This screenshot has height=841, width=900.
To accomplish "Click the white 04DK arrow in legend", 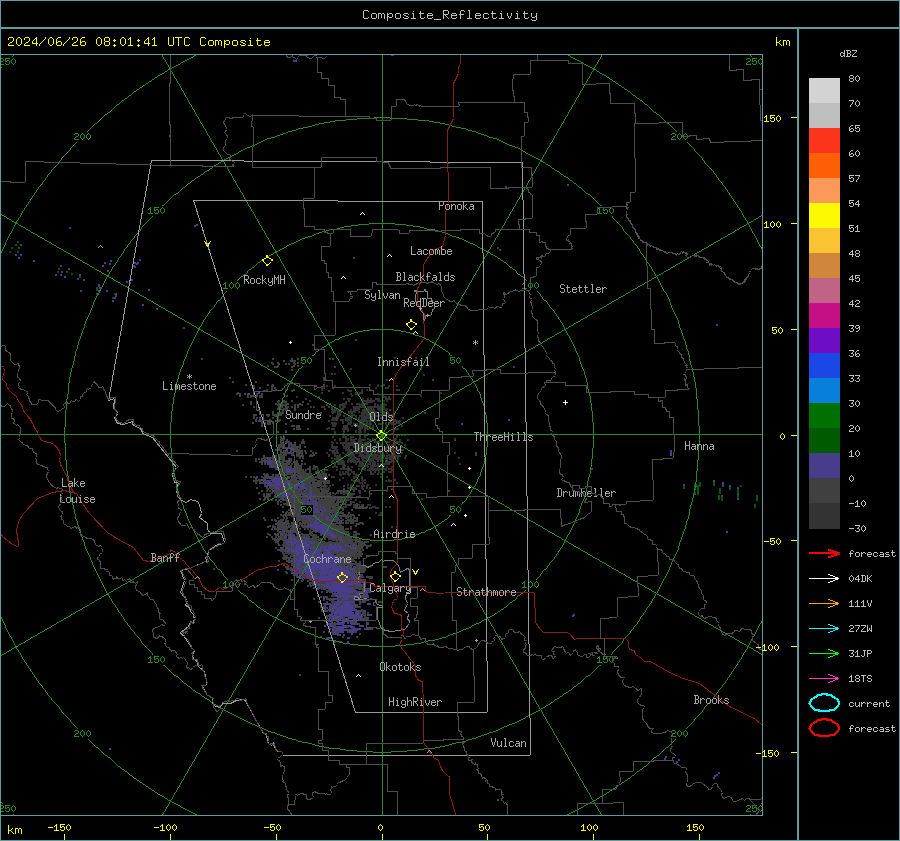I will (824, 578).
